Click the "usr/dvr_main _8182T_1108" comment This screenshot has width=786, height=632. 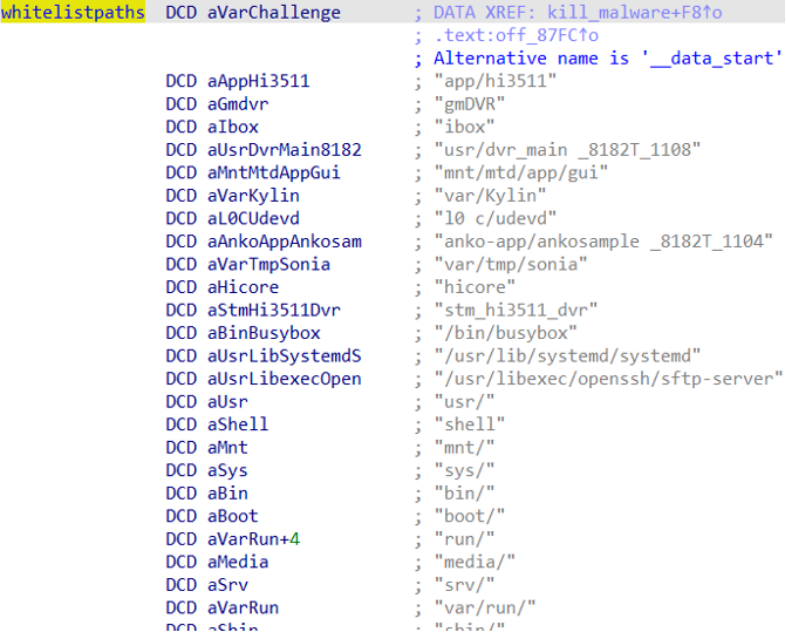click(x=567, y=150)
